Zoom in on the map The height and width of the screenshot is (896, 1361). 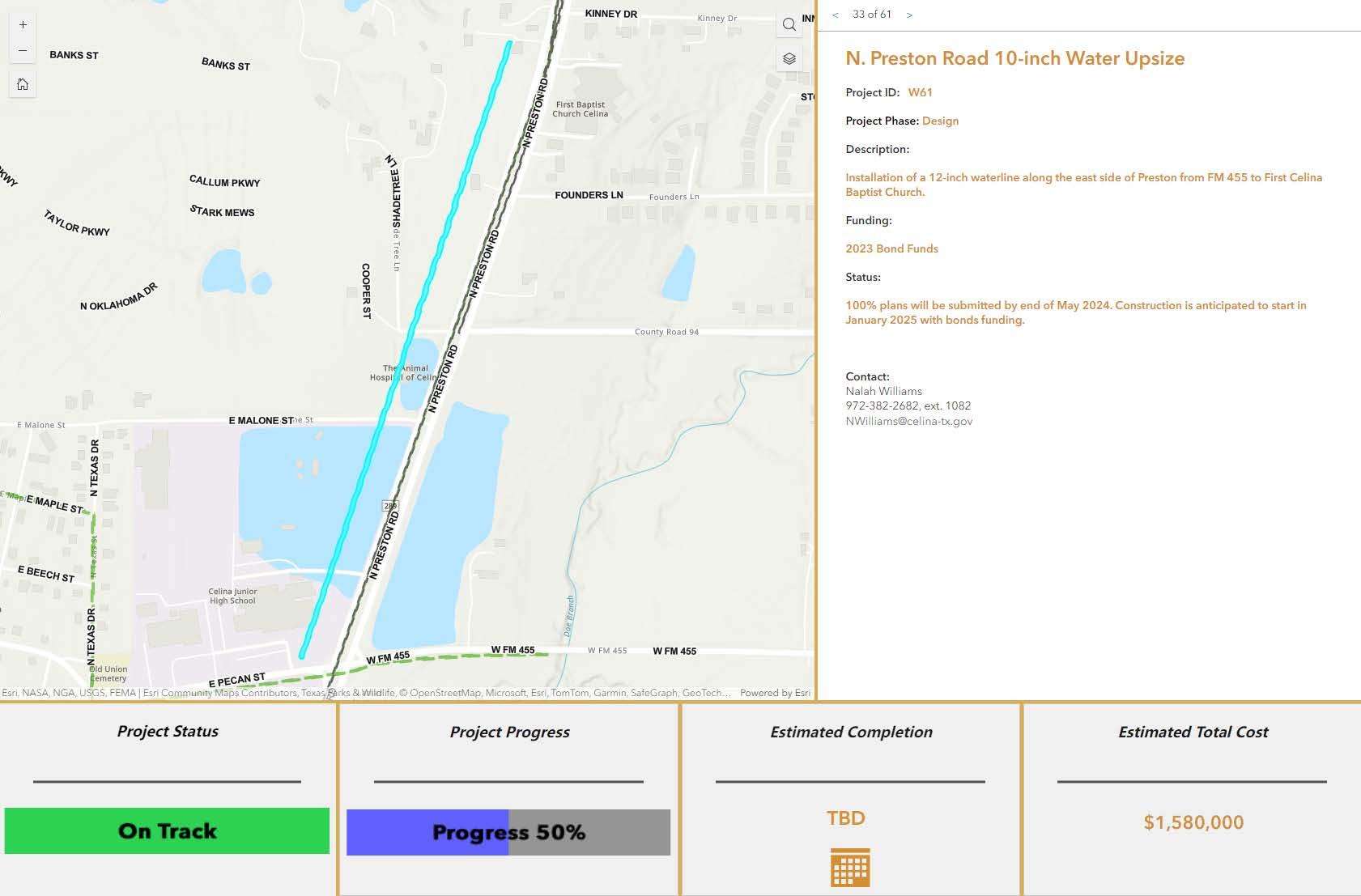pos(23,24)
